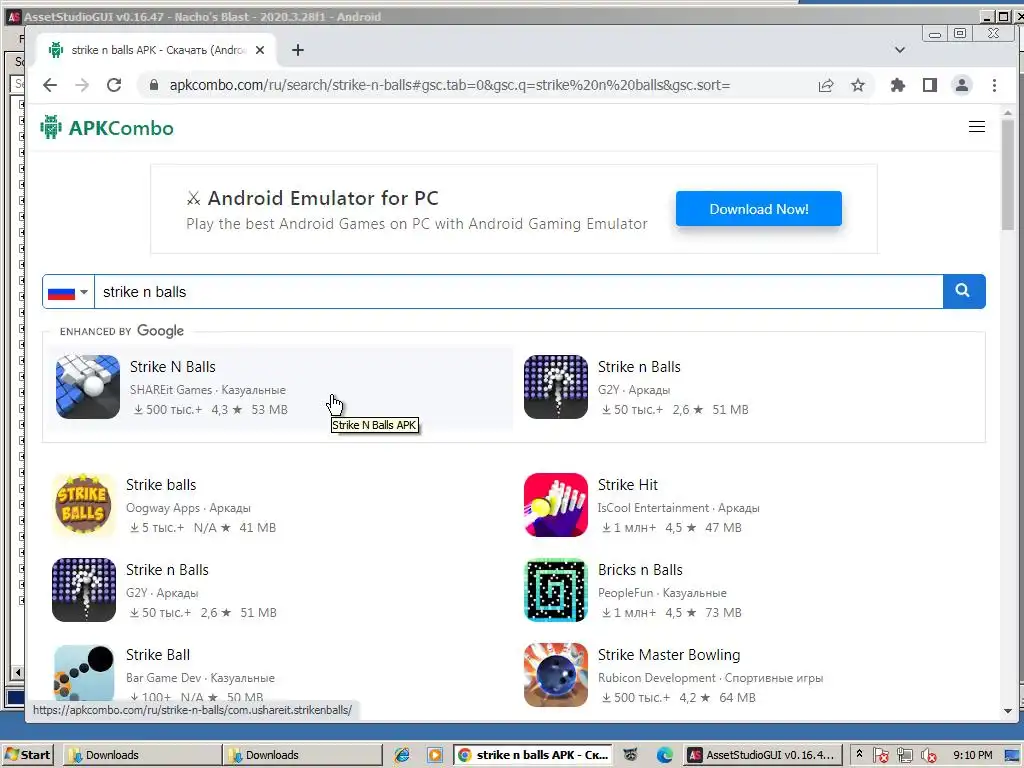The width and height of the screenshot is (1024, 768).
Task: Click the muted volume tray icon
Action: [928, 755]
